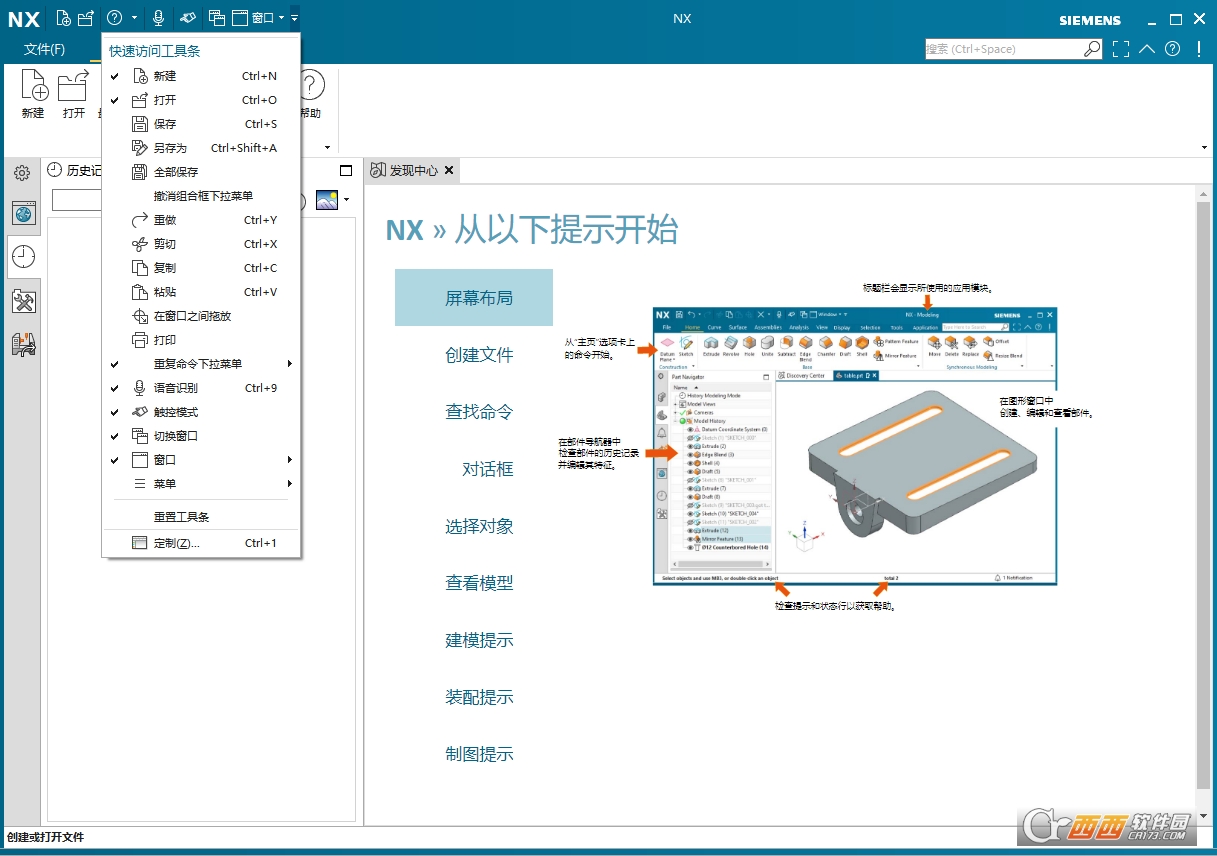Open the 窗口 dropdown in the title bar

[258, 17]
